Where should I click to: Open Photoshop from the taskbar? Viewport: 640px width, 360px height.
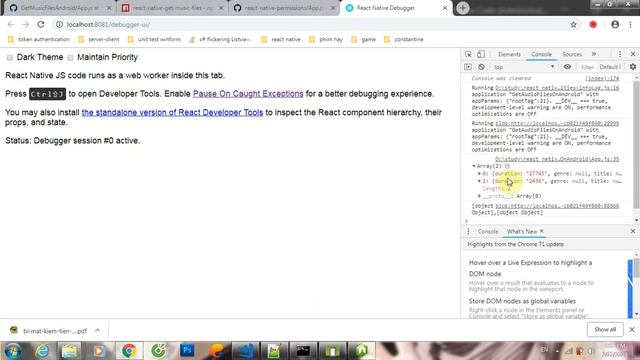click(x=187, y=351)
